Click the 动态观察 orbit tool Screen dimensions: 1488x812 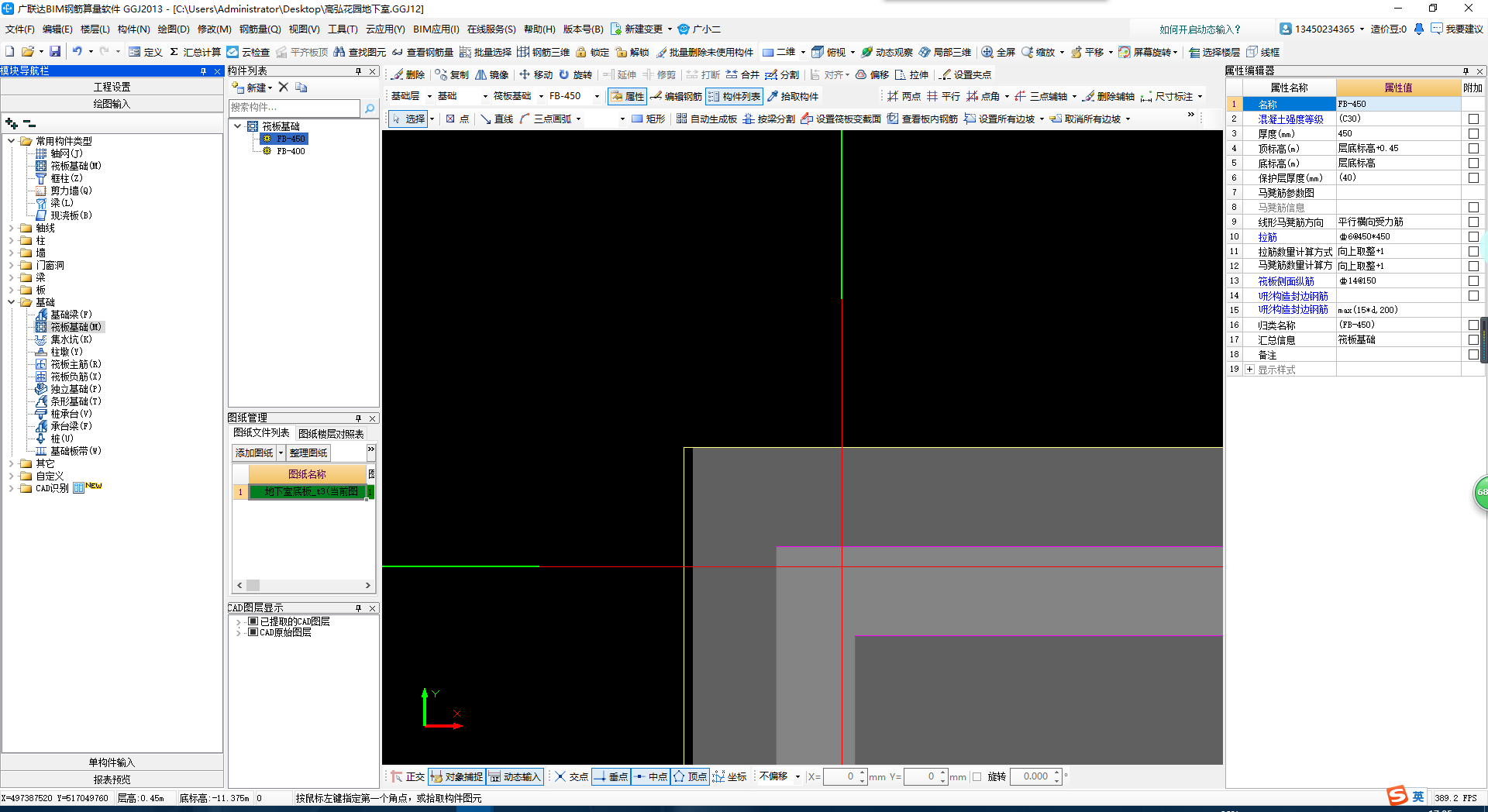tap(887, 52)
